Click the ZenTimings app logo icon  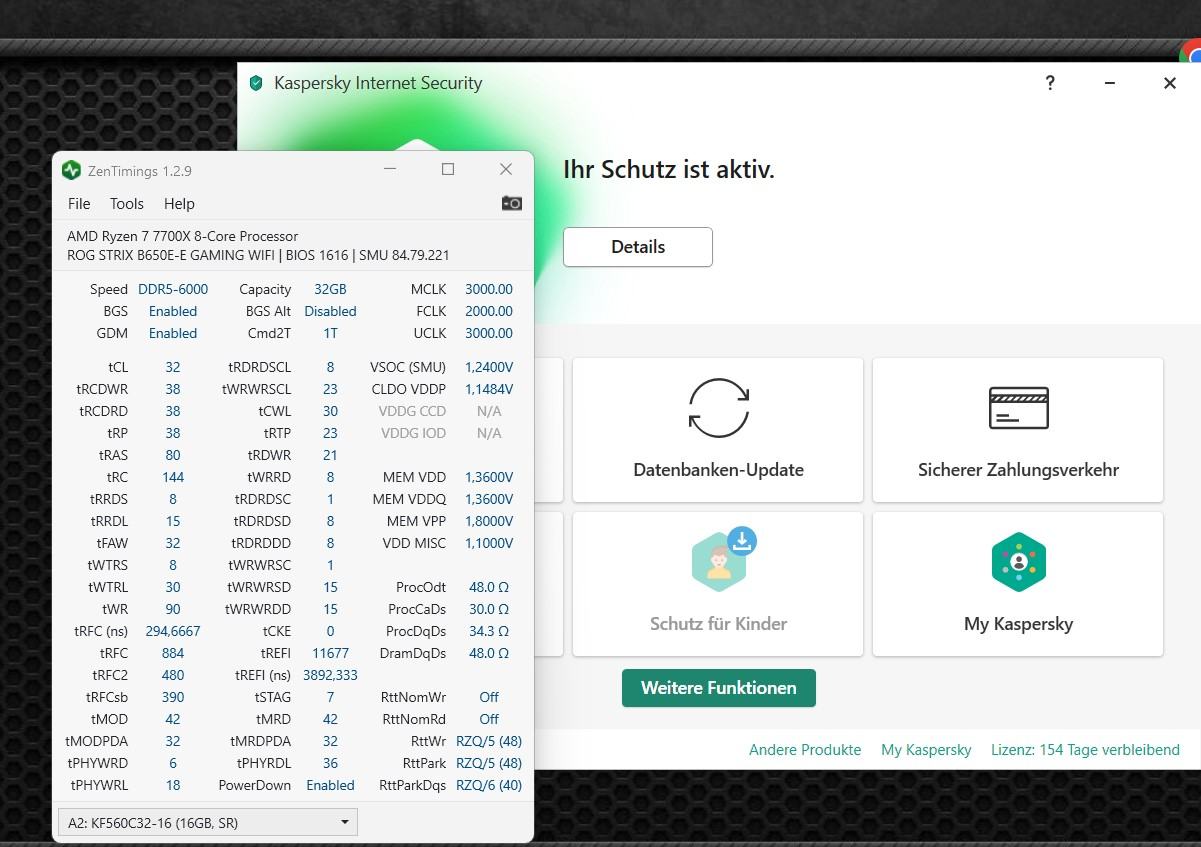pos(71,170)
